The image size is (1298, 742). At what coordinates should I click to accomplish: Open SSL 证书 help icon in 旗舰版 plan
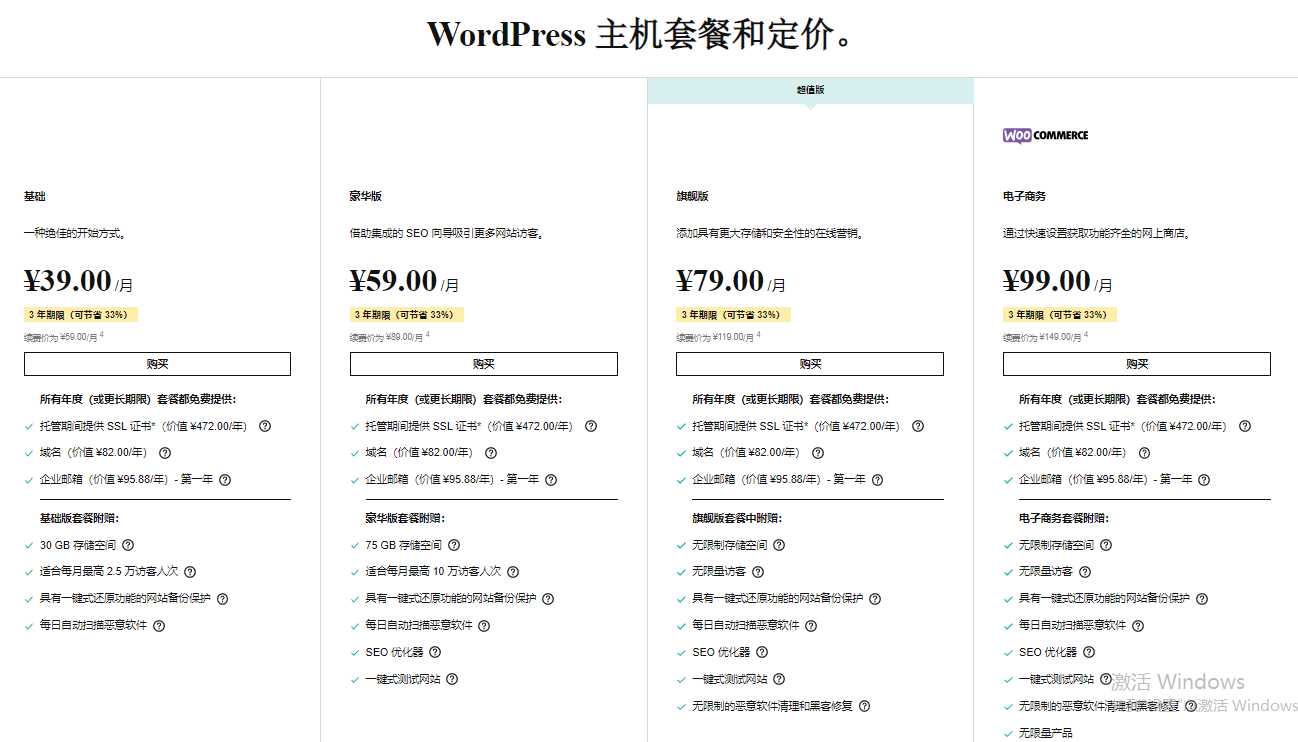point(918,426)
